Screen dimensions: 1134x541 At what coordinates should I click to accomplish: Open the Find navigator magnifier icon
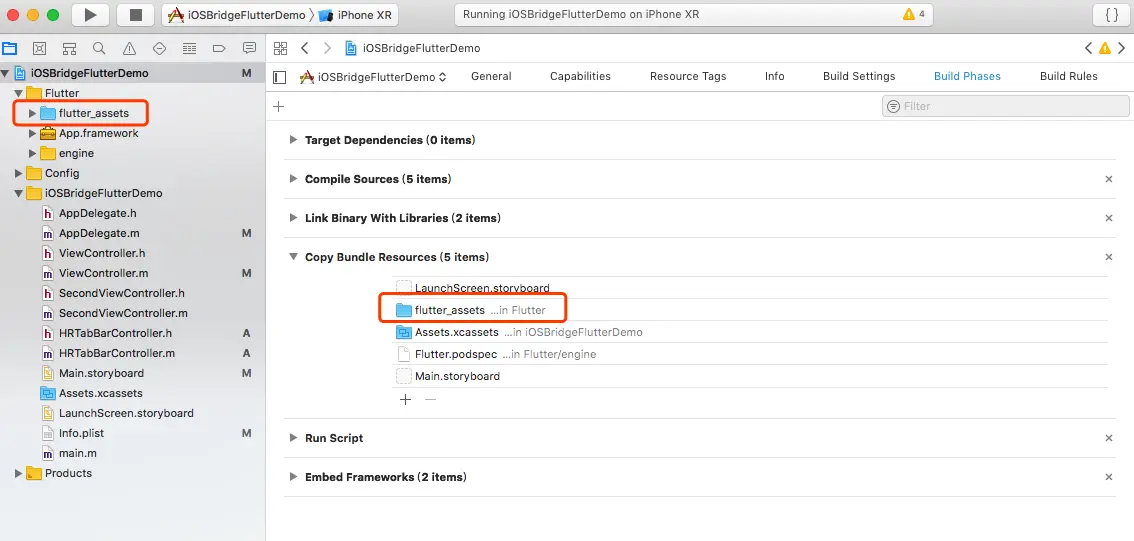pyautogui.click(x=99, y=48)
